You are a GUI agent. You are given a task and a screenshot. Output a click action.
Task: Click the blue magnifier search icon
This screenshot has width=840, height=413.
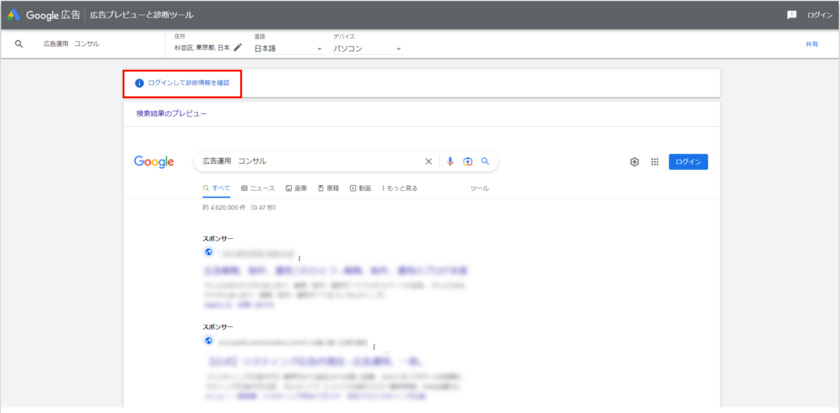[x=485, y=161]
